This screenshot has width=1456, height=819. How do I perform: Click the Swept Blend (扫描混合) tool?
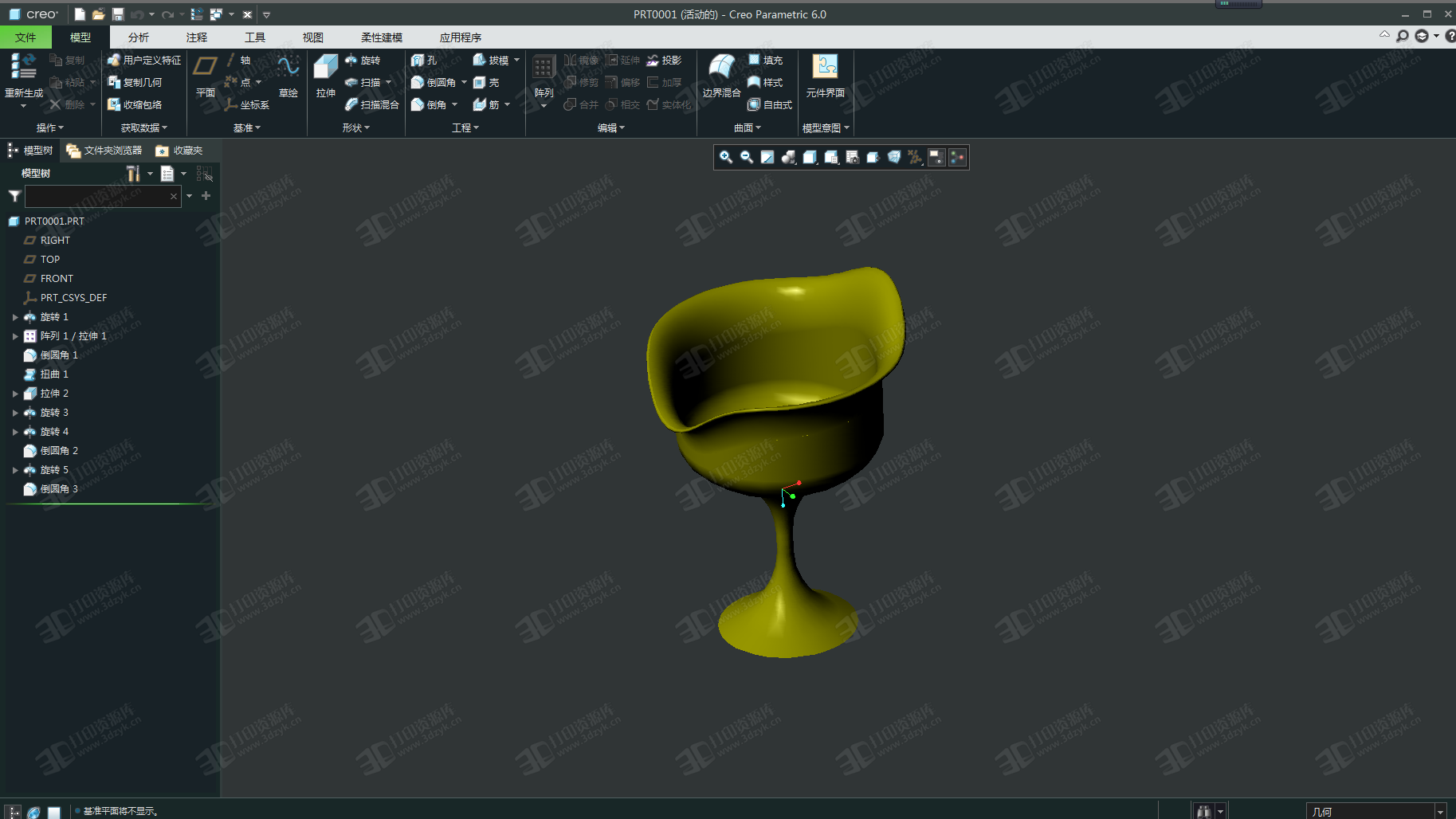point(371,105)
